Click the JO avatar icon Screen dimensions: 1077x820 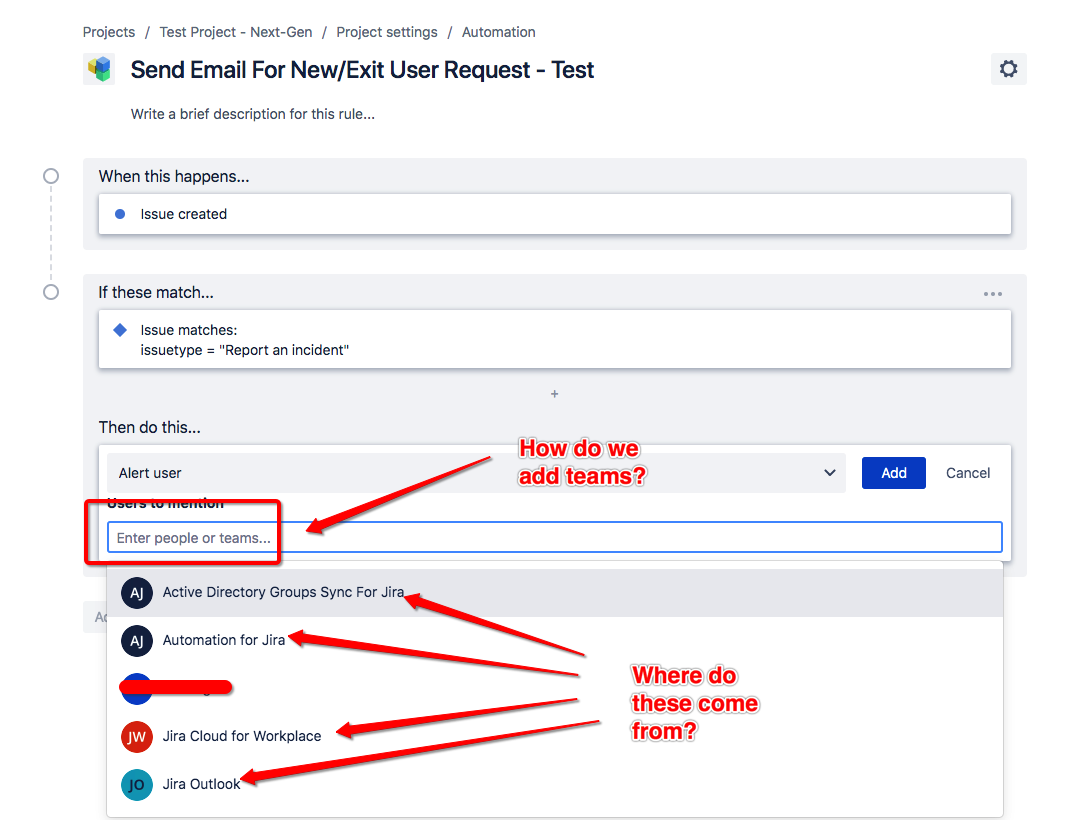pos(137,785)
